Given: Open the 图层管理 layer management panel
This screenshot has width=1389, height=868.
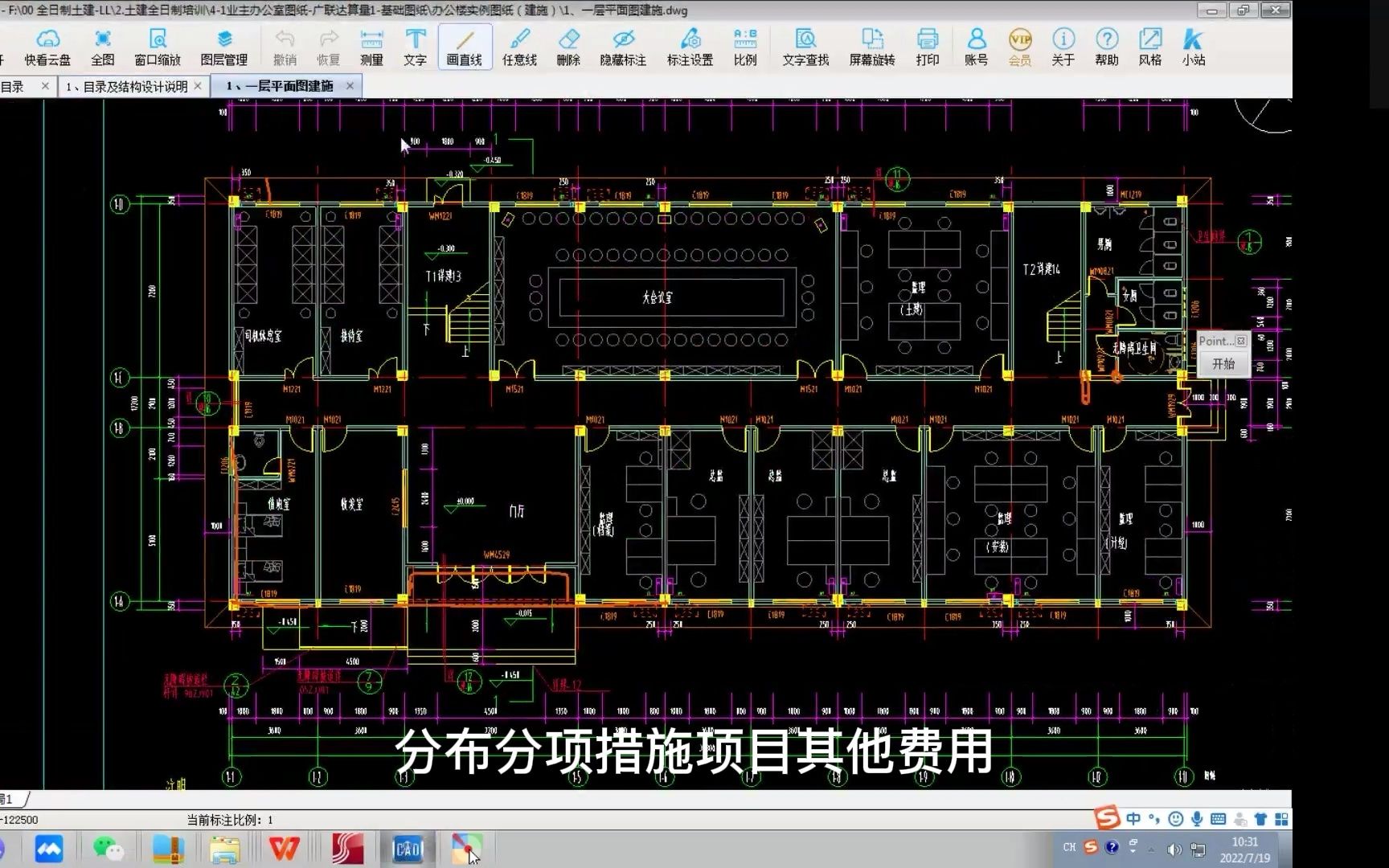Looking at the screenshot, I should coord(223,46).
